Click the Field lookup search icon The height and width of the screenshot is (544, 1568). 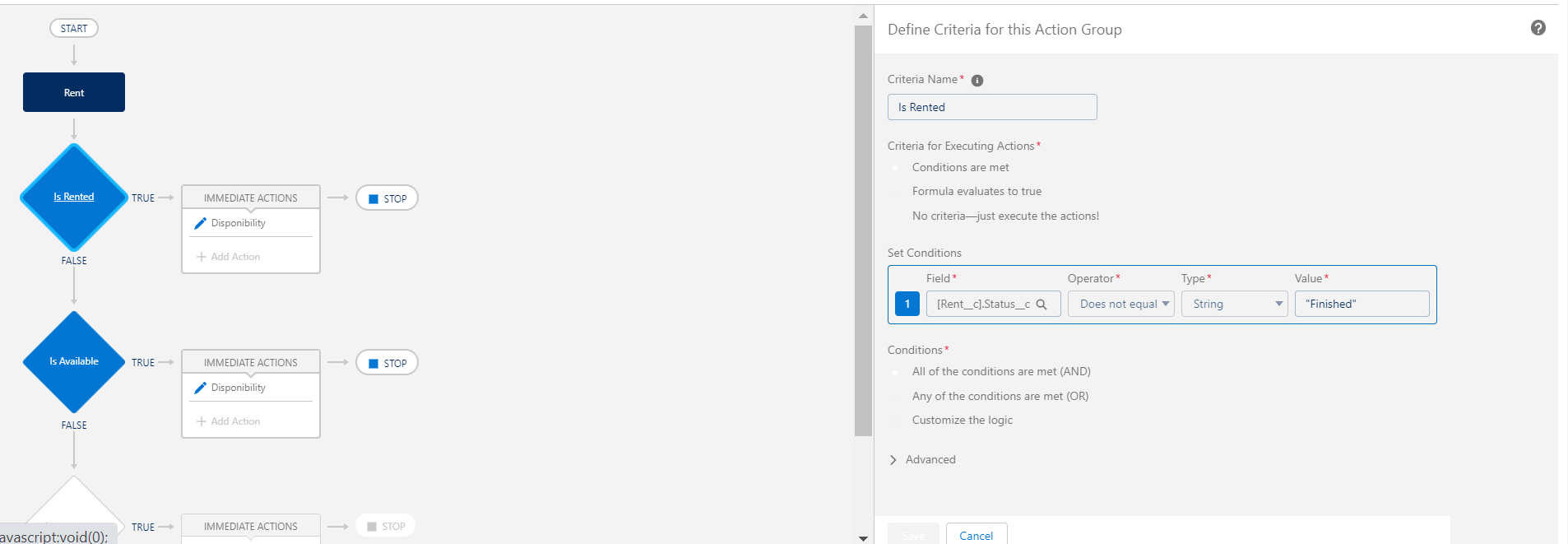click(1041, 305)
